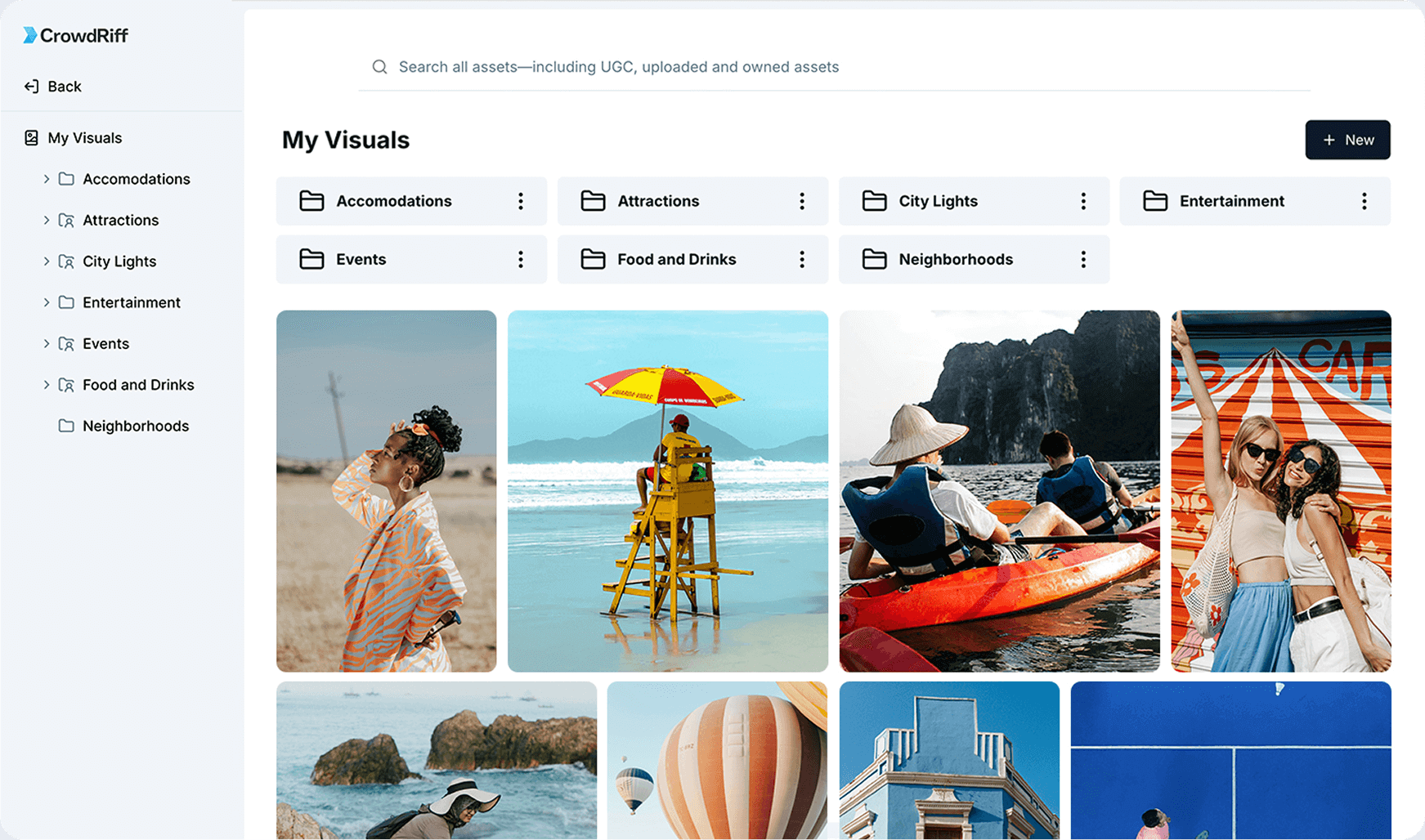Click folder icon on City Lights card
Image resolution: width=1425 pixels, height=840 pixels.
[874, 201]
